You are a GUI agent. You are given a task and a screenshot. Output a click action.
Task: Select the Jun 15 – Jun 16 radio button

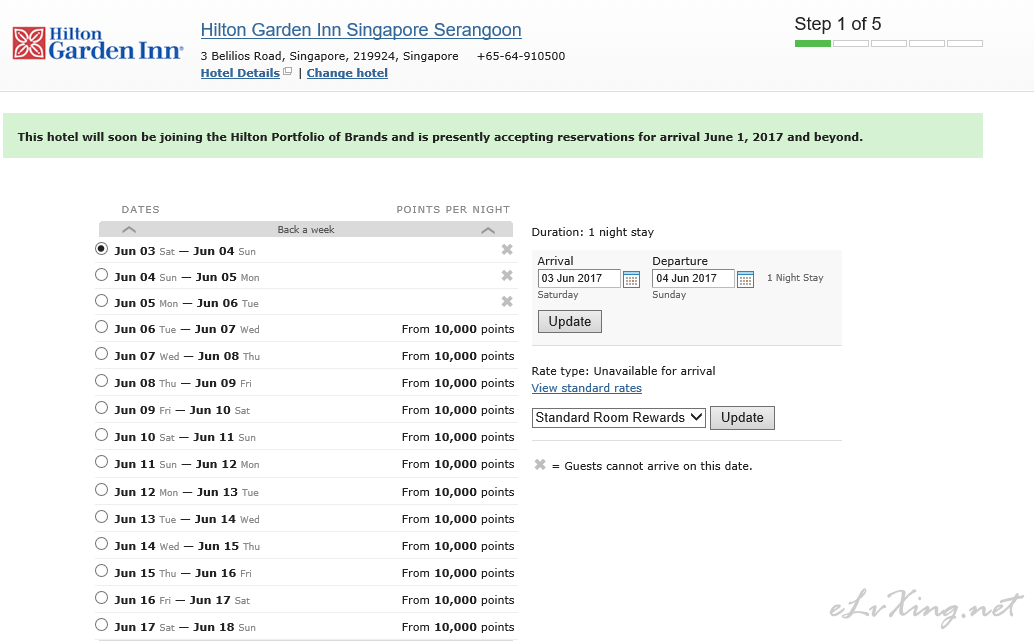(x=101, y=570)
